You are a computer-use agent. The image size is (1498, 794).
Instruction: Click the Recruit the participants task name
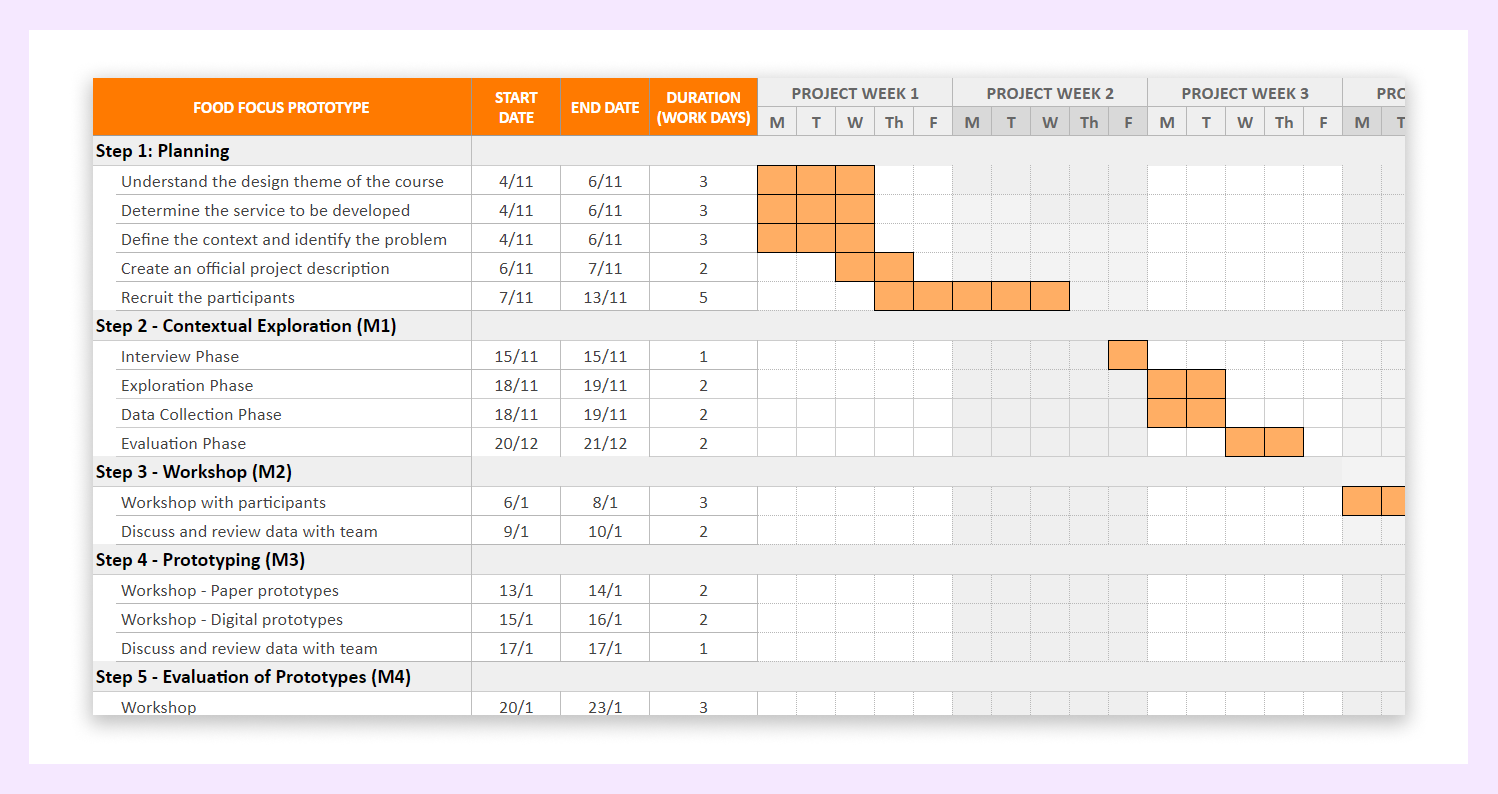[208, 297]
